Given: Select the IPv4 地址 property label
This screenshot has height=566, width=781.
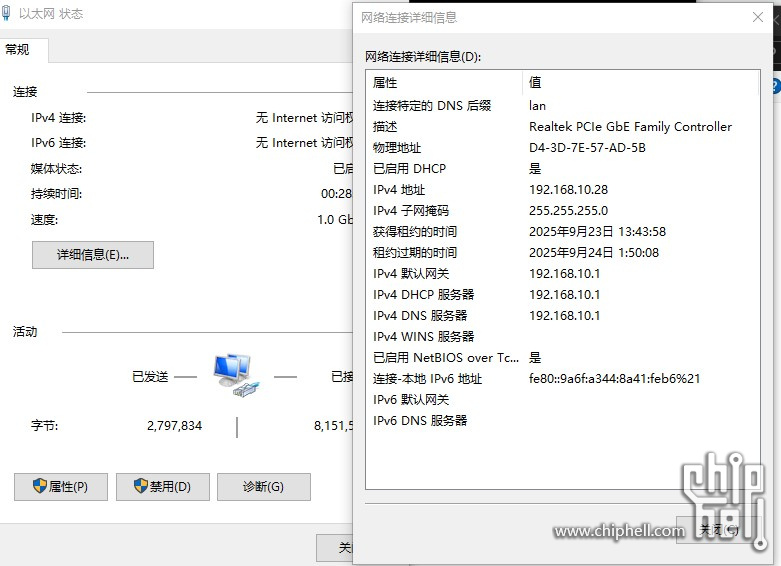Looking at the screenshot, I should (x=398, y=190).
